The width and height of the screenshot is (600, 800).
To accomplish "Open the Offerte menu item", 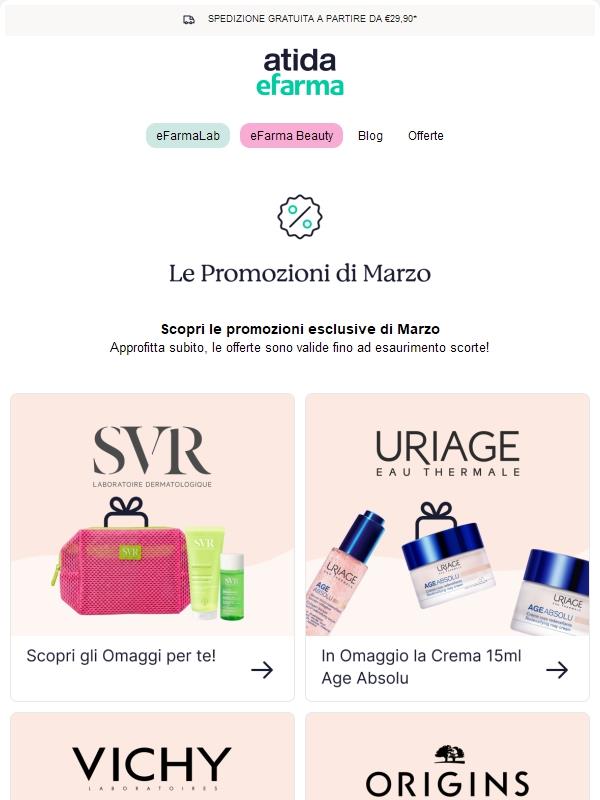I will coord(426,136).
